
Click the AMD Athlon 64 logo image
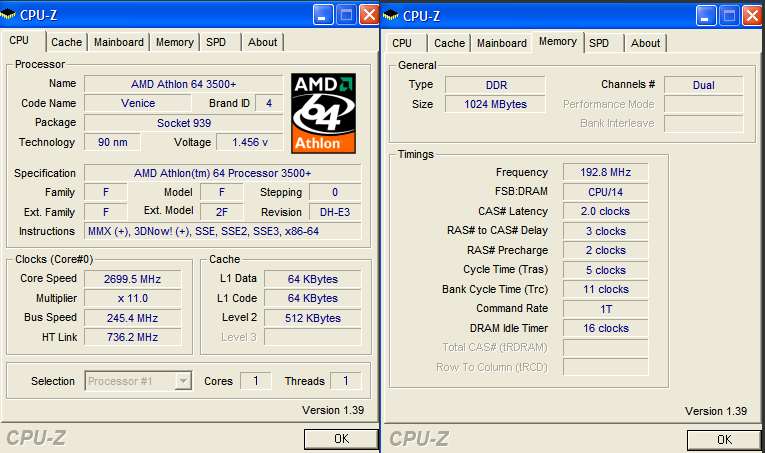point(323,114)
